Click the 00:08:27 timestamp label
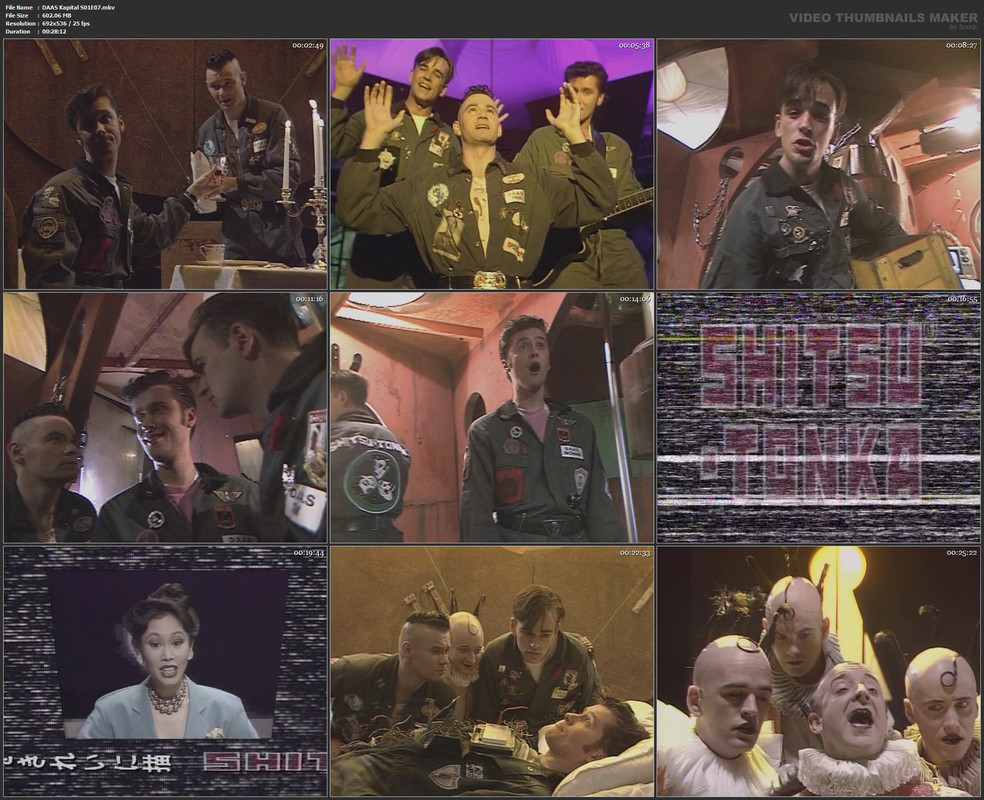This screenshot has width=984, height=800. pyautogui.click(x=961, y=45)
